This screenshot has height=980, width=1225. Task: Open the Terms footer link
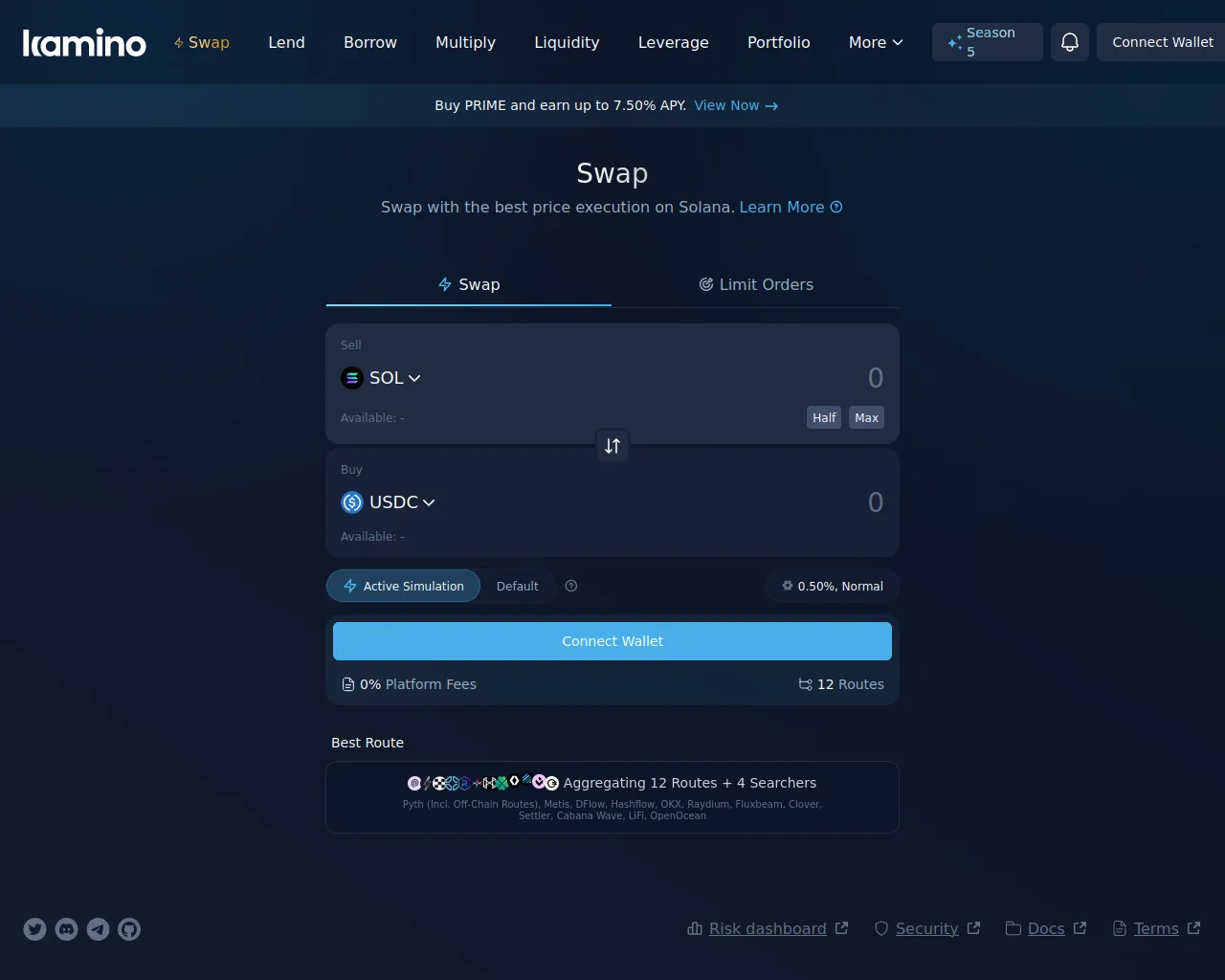(1156, 928)
